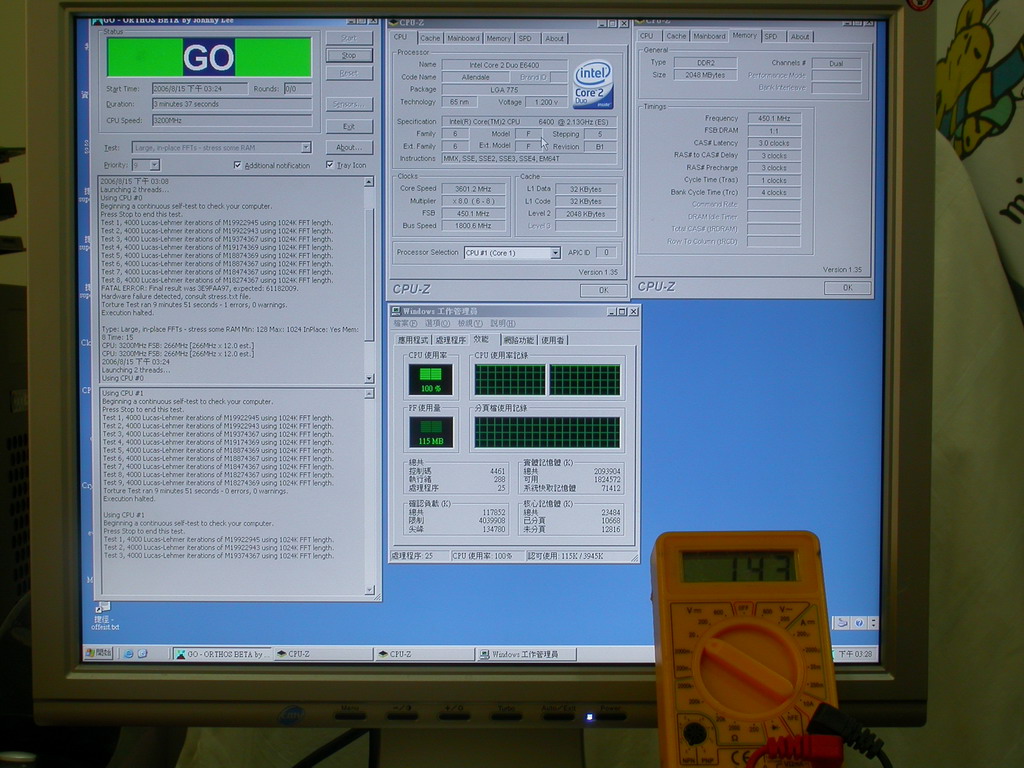
Task: Switch to CPU tab in right CPU-Z
Action: (x=647, y=37)
